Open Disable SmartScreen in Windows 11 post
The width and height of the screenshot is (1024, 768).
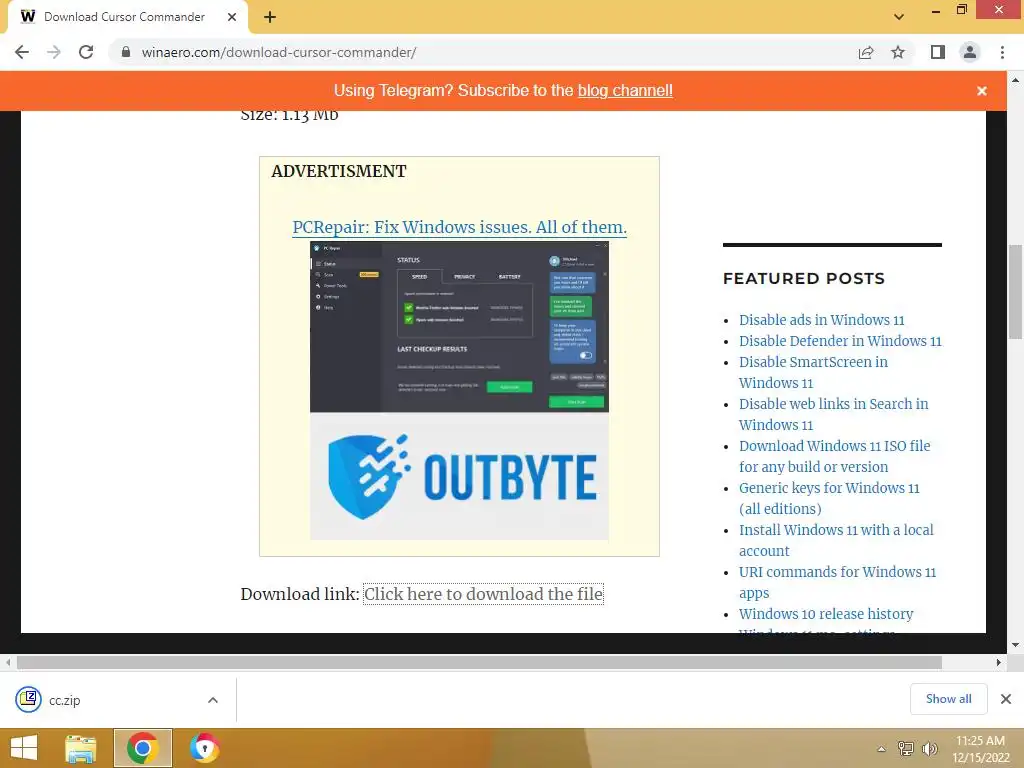[813, 372]
